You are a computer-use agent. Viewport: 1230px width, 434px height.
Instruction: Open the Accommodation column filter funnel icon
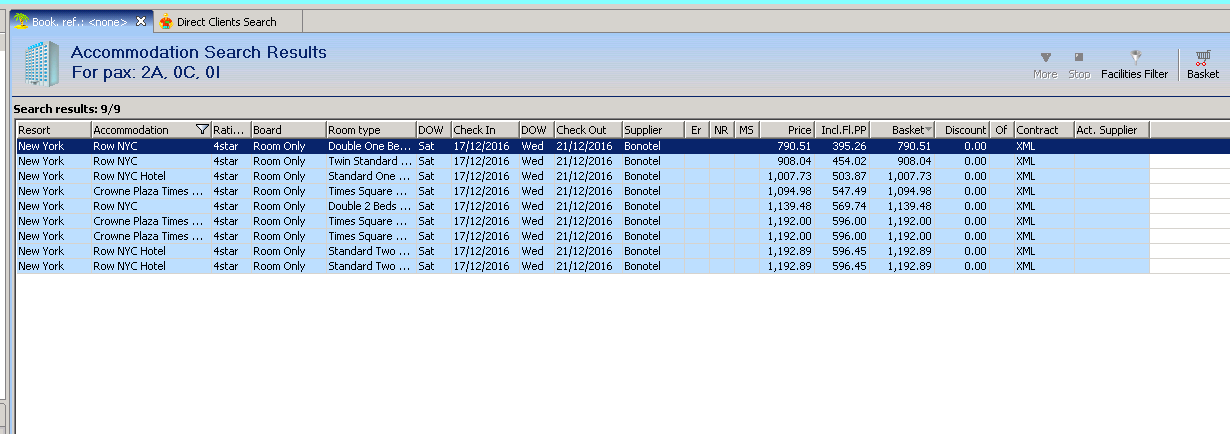click(x=203, y=130)
